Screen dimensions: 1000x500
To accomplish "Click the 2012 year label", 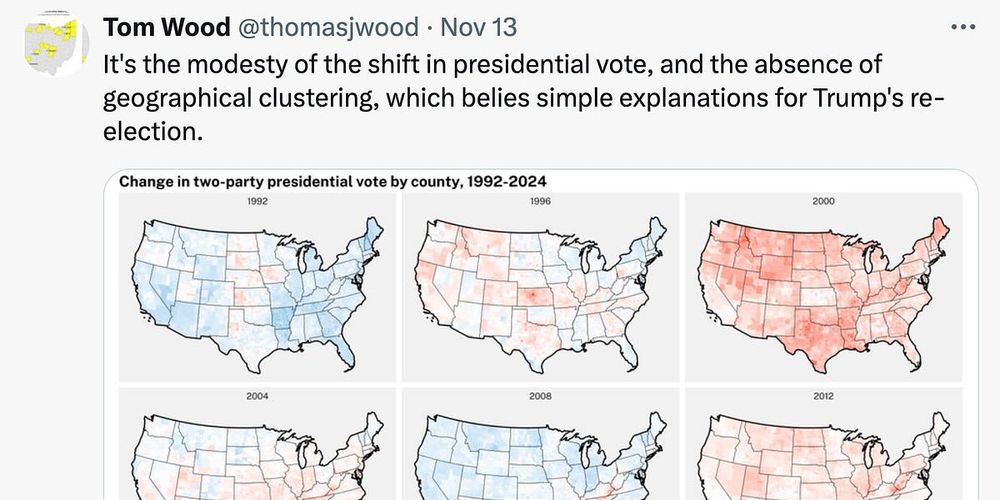I will pos(823,396).
